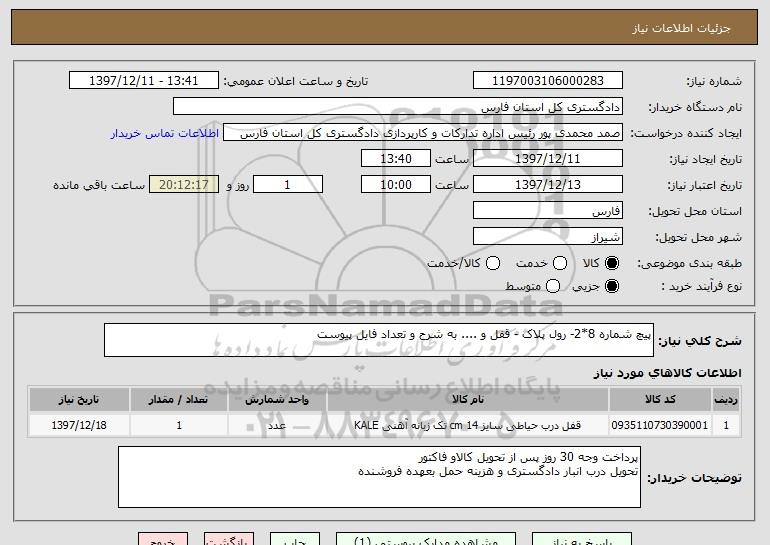Viewport: 770px width, 545px height.
Task: Click the واحد شمارش column header
Action: point(277,400)
